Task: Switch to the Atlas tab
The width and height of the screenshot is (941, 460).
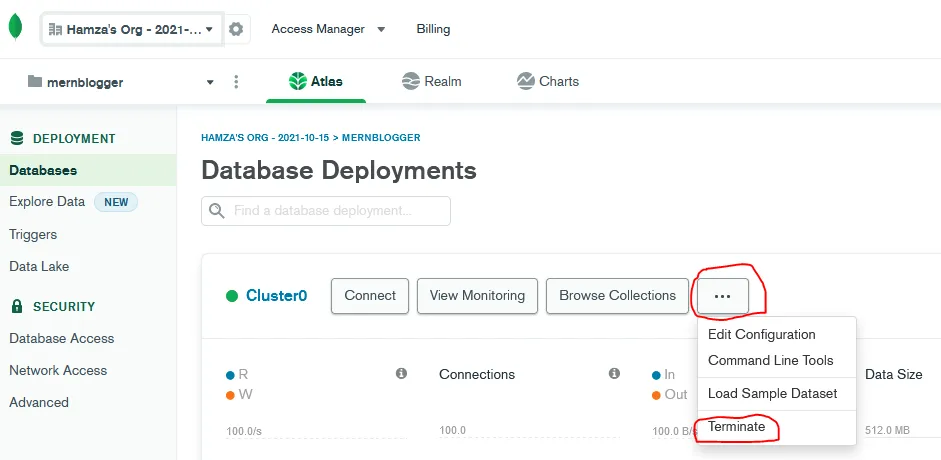Action: [316, 81]
